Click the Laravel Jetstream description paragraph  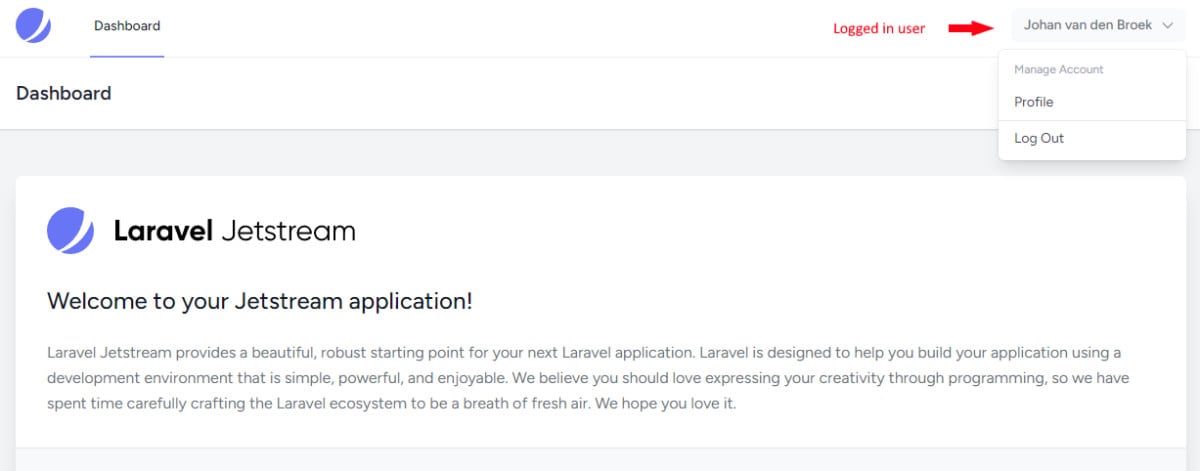point(589,379)
